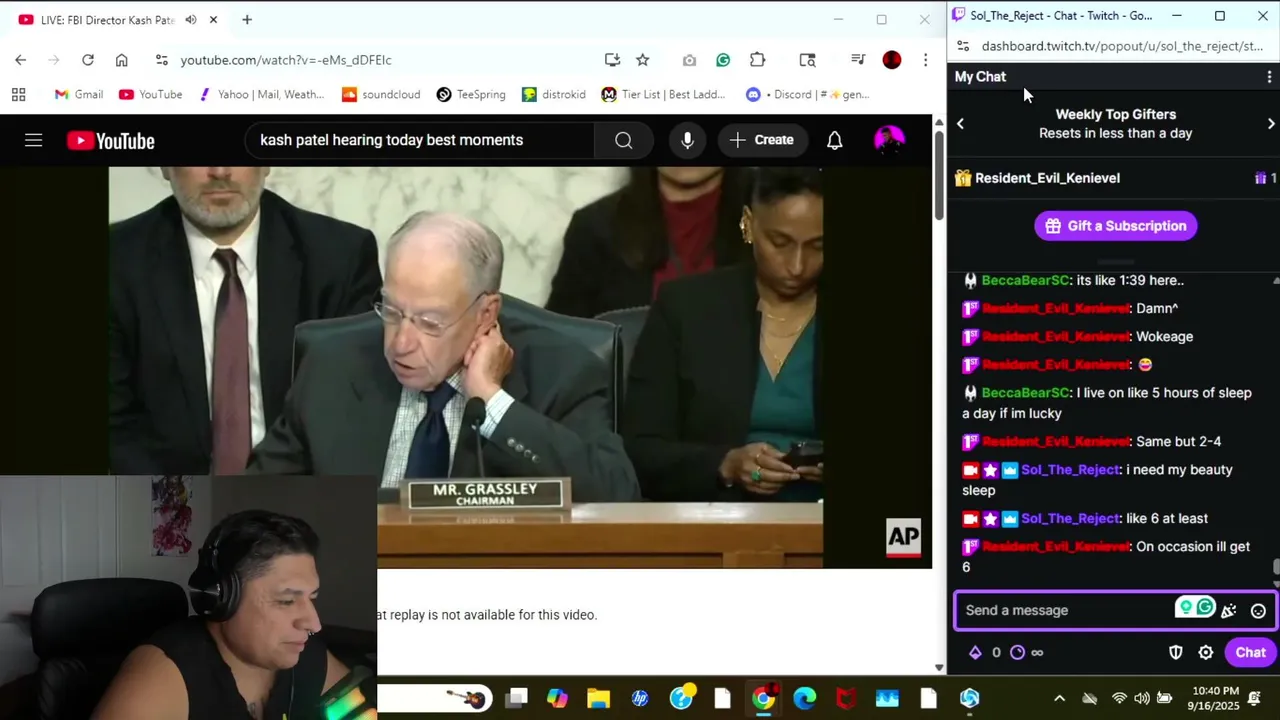1280x720 pixels.
Task: Click the Gift a Subscription button
Action: pyautogui.click(x=1116, y=226)
